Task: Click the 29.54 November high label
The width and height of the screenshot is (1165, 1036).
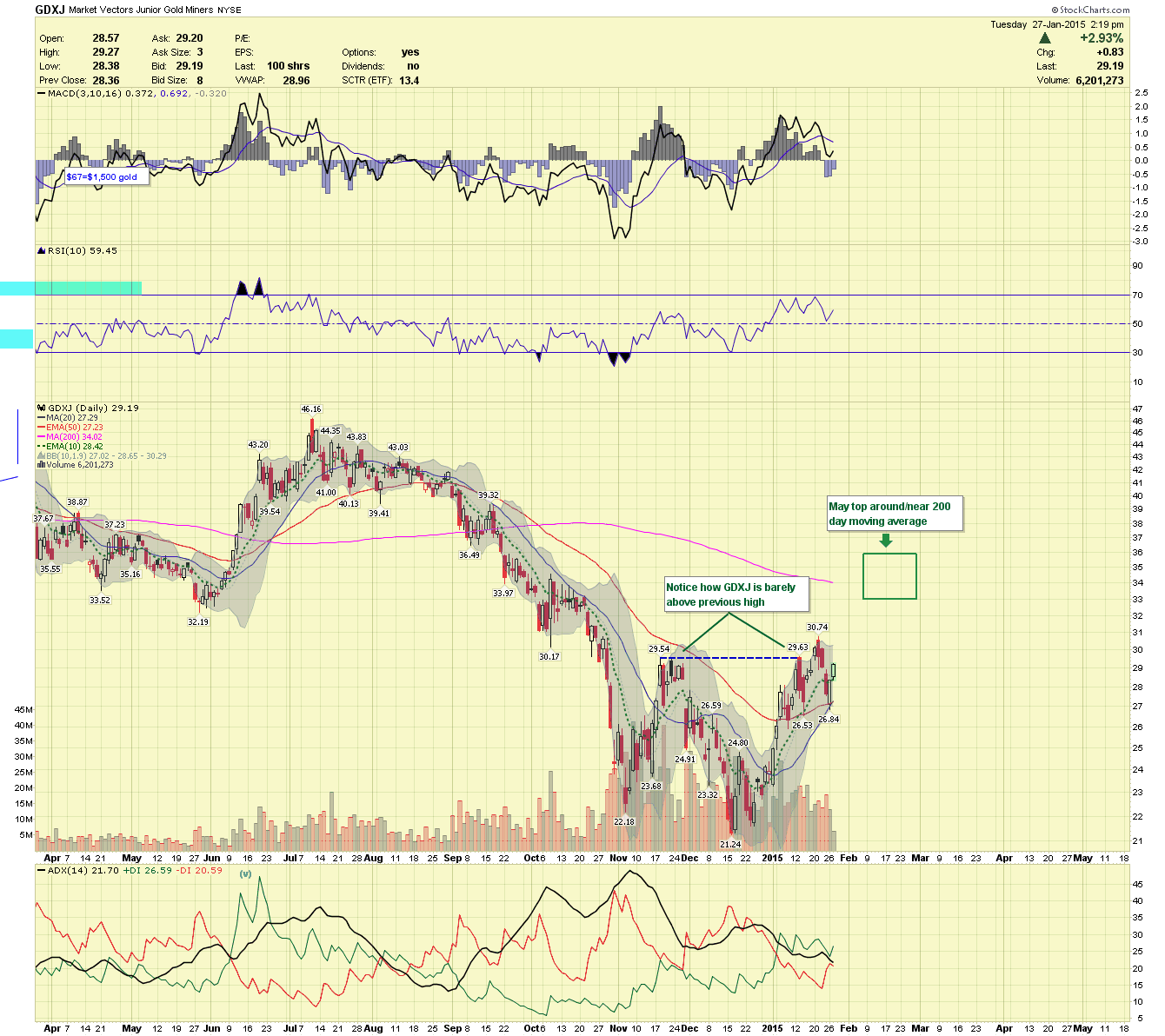Action: (x=659, y=648)
